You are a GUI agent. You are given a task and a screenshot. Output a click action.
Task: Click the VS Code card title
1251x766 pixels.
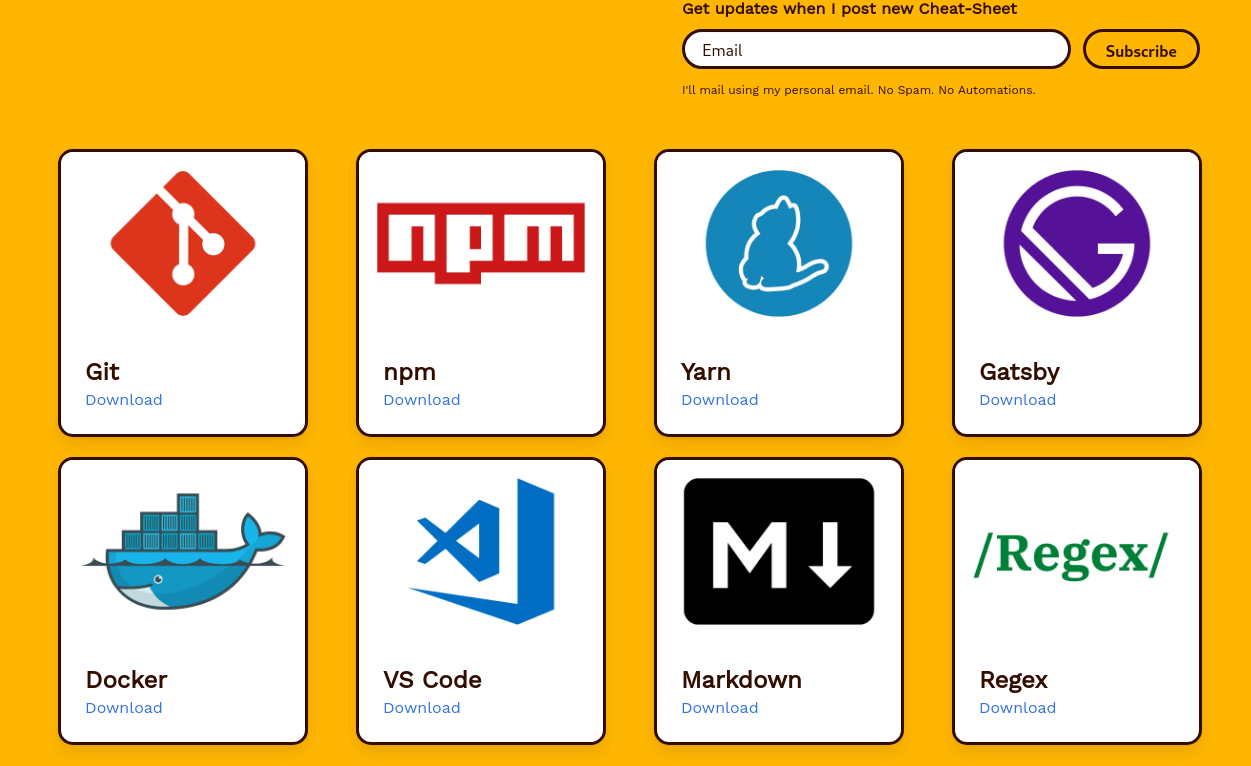tap(433, 680)
